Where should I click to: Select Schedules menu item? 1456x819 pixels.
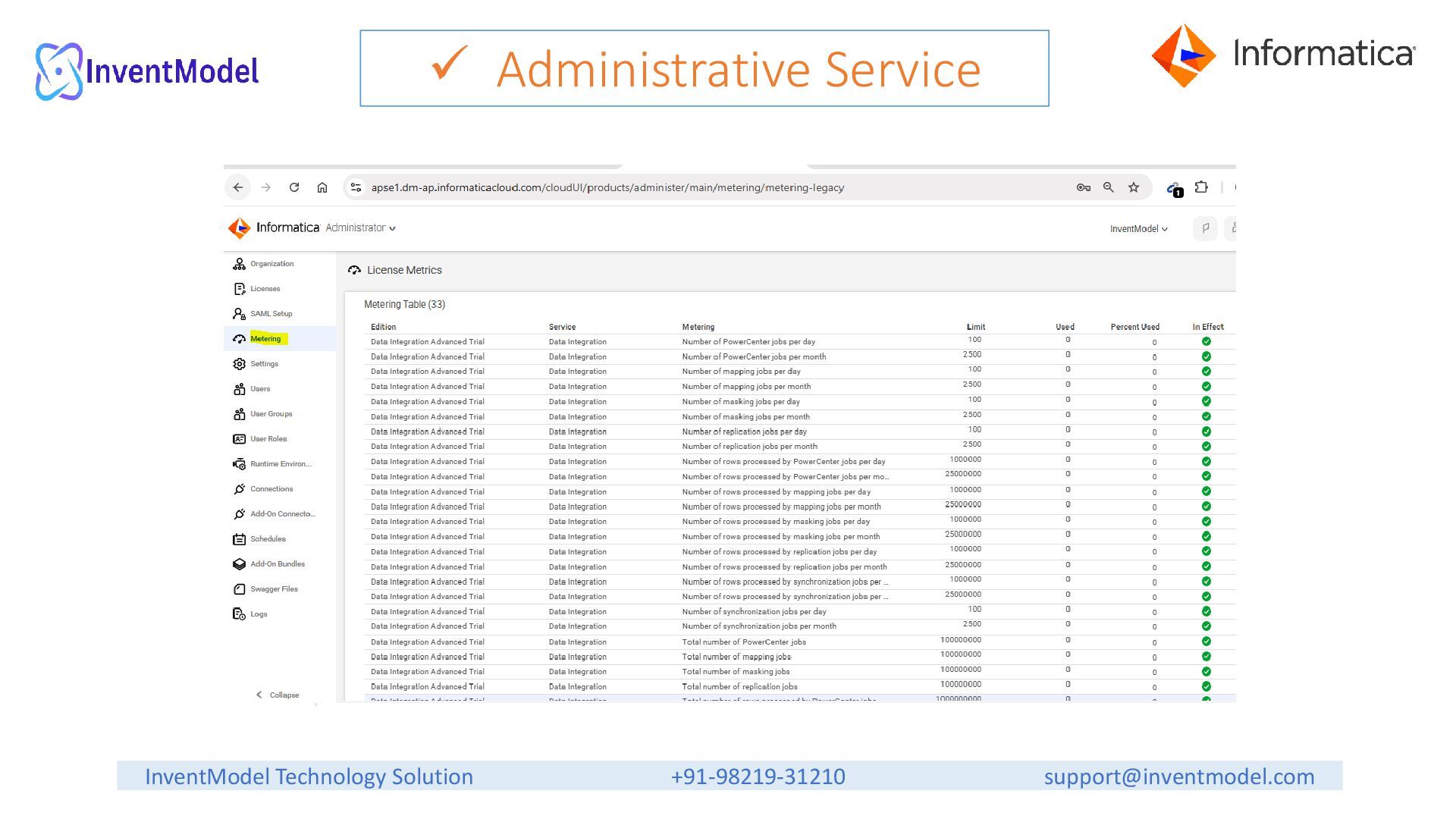[268, 539]
